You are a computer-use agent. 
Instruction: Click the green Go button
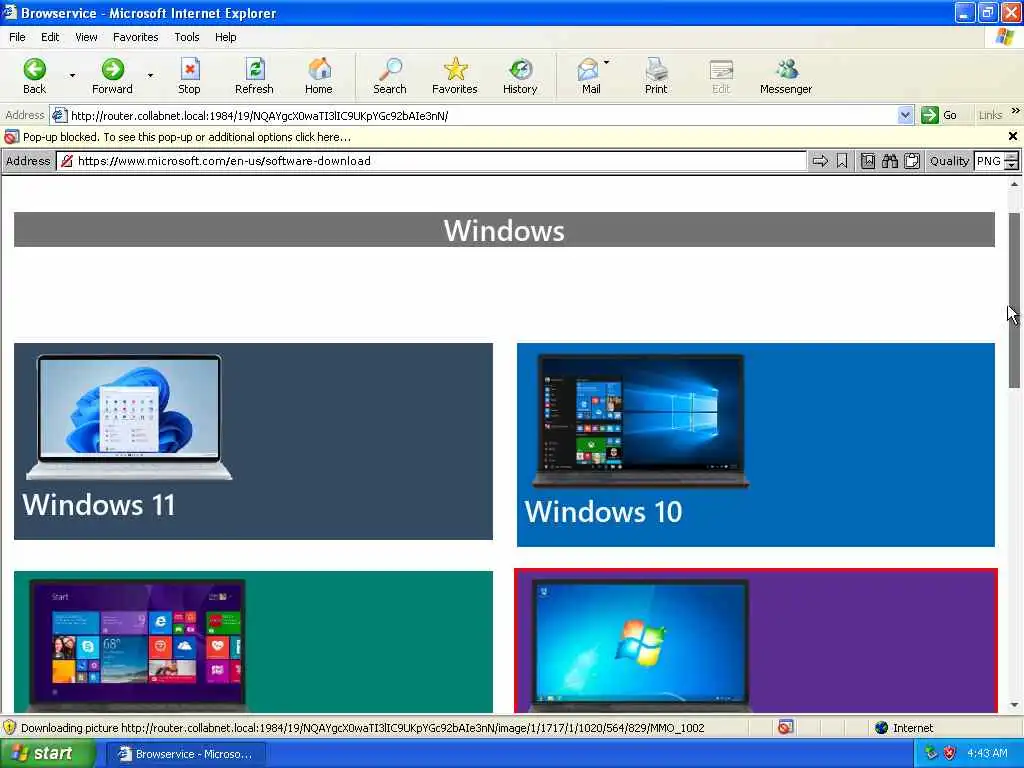point(939,116)
